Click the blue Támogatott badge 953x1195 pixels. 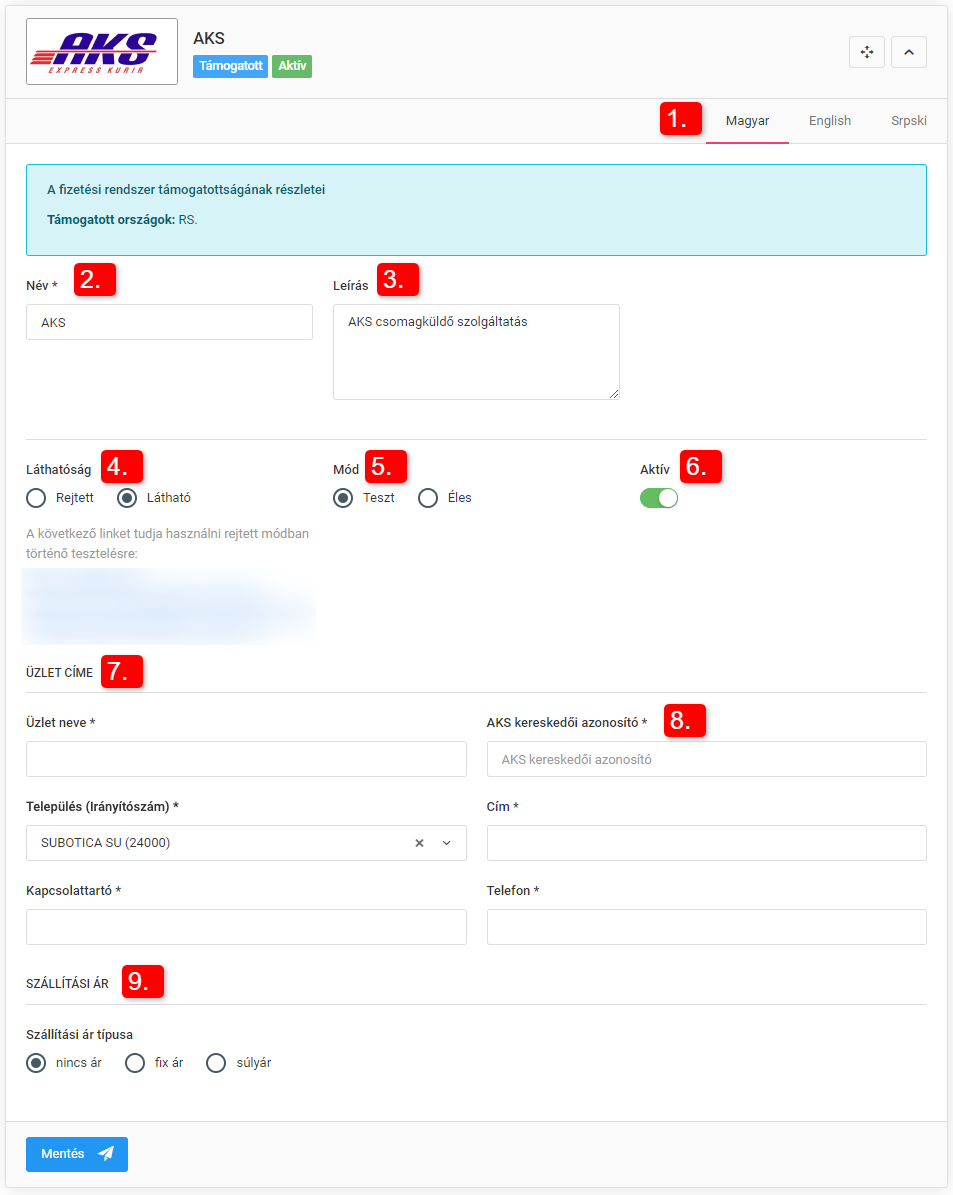click(x=230, y=66)
